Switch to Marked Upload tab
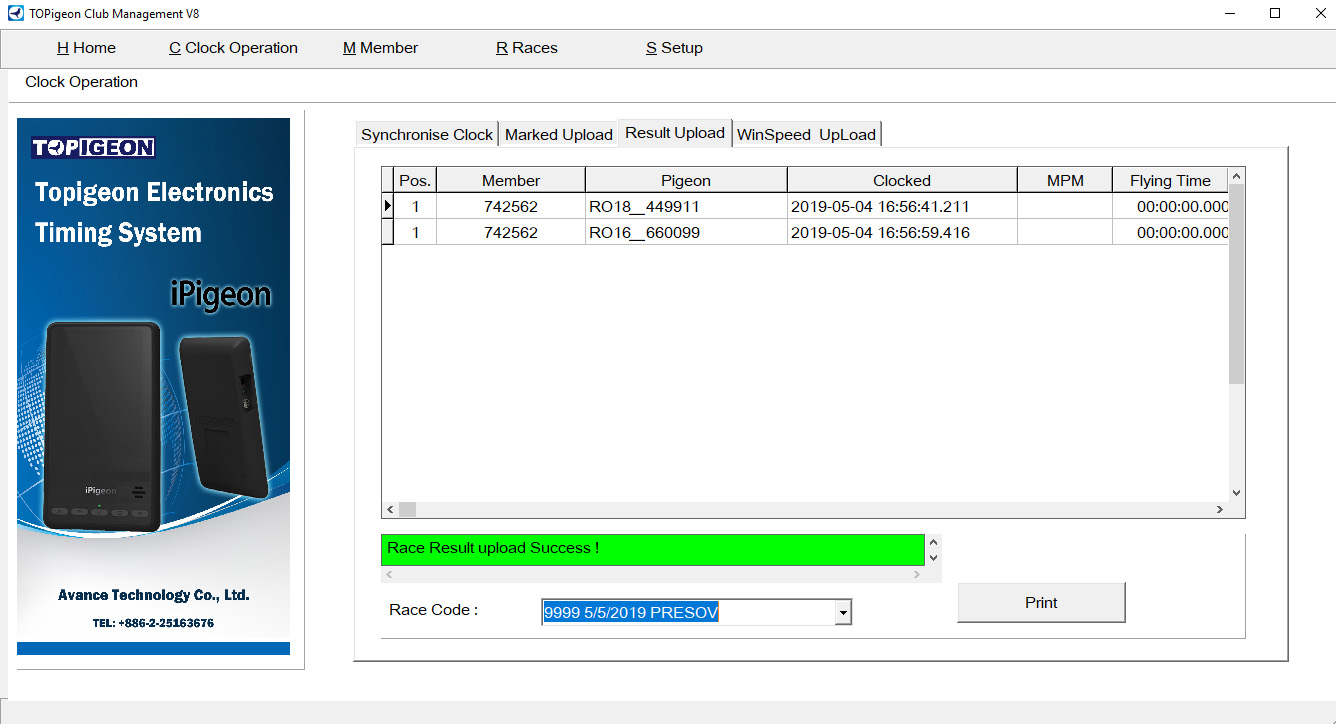Image resolution: width=1336 pixels, height=724 pixels. coord(558,135)
